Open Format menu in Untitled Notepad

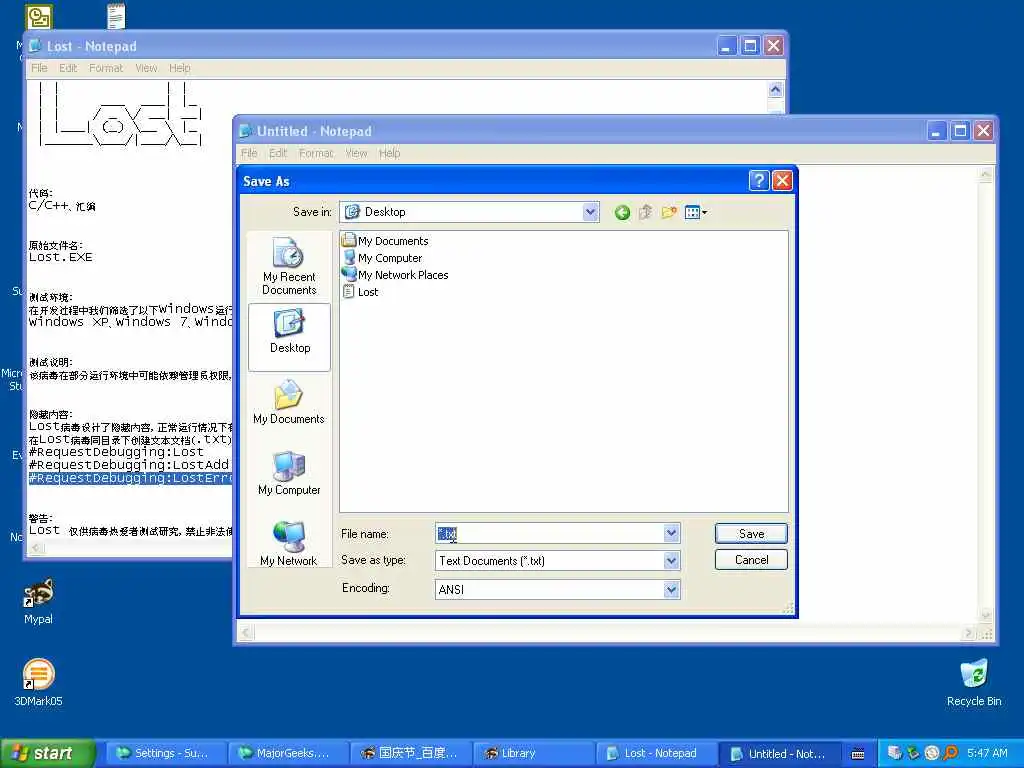click(316, 153)
